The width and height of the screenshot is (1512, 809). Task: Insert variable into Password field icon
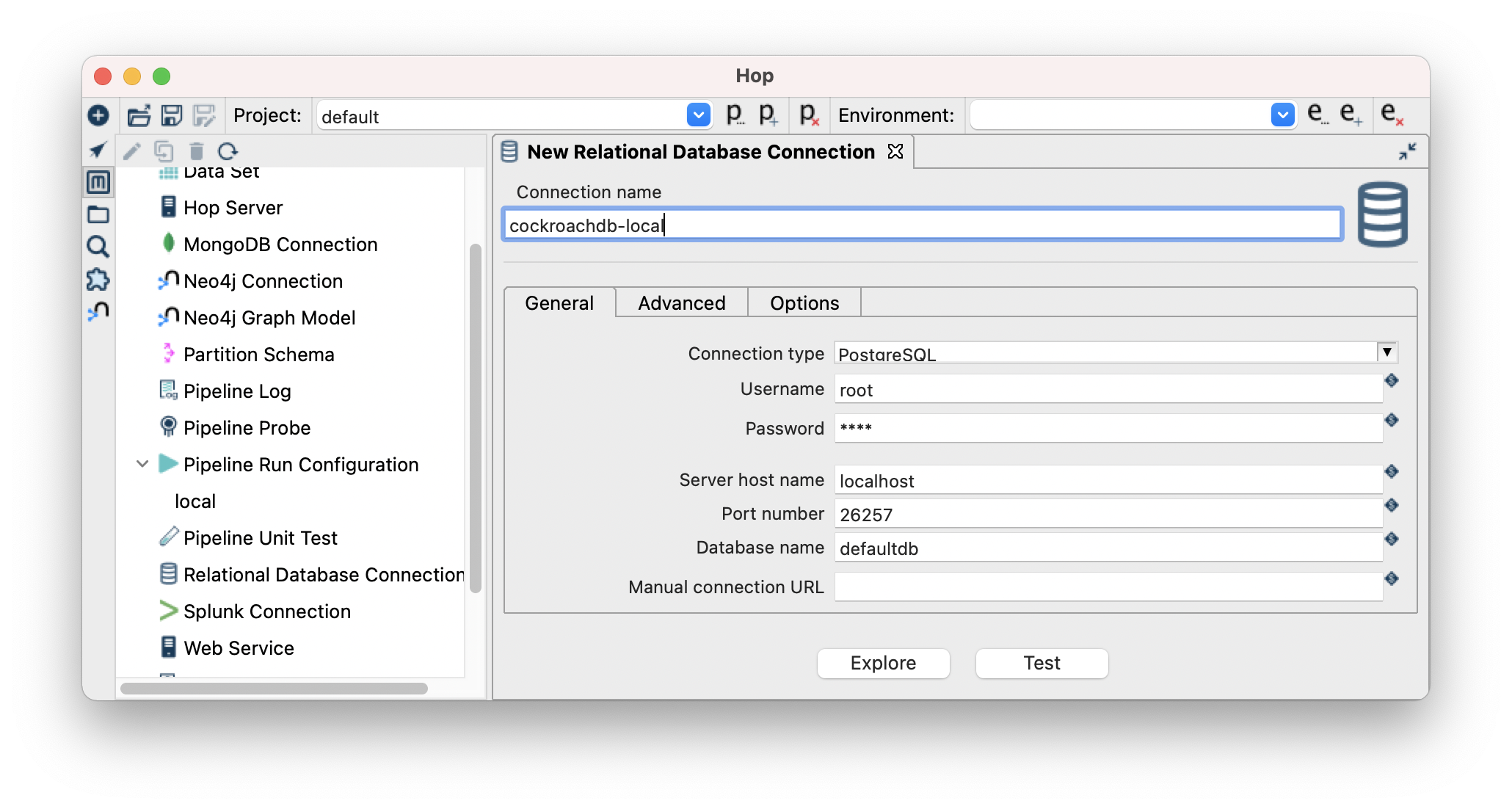click(x=1392, y=420)
